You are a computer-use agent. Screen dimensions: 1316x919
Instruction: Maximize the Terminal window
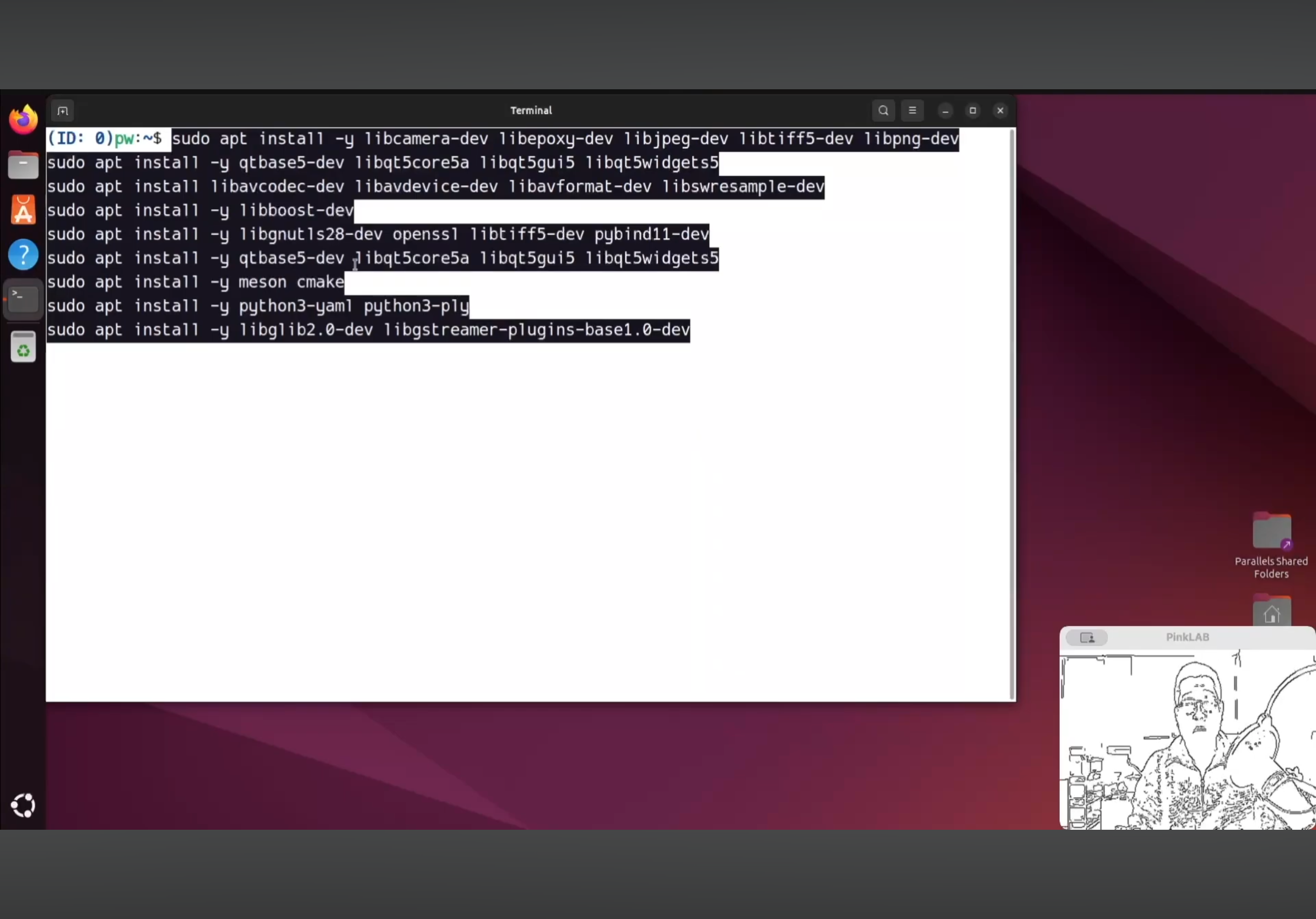[x=973, y=111]
